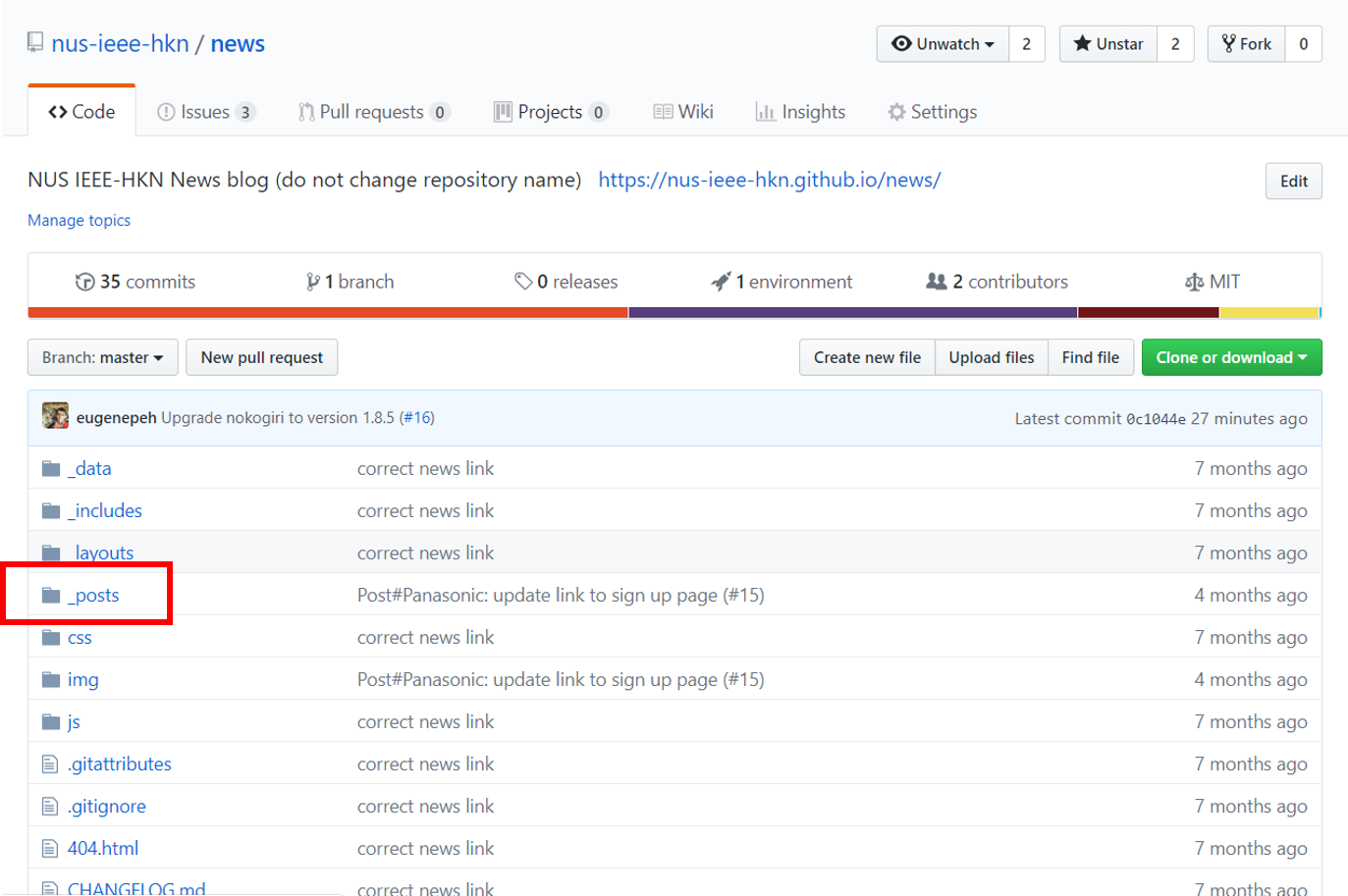Click the css folder icon
Image resolution: width=1348 pixels, height=896 pixels.
pyautogui.click(x=51, y=637)
